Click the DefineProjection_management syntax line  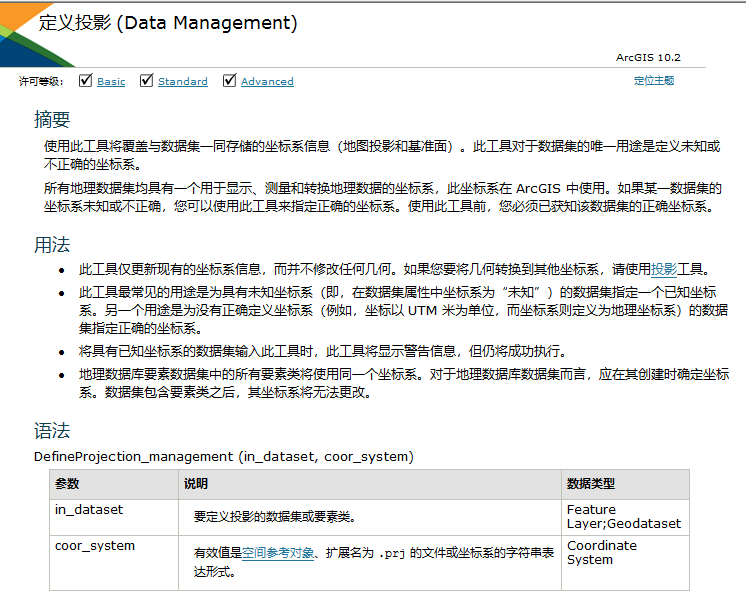click(223, 456)
